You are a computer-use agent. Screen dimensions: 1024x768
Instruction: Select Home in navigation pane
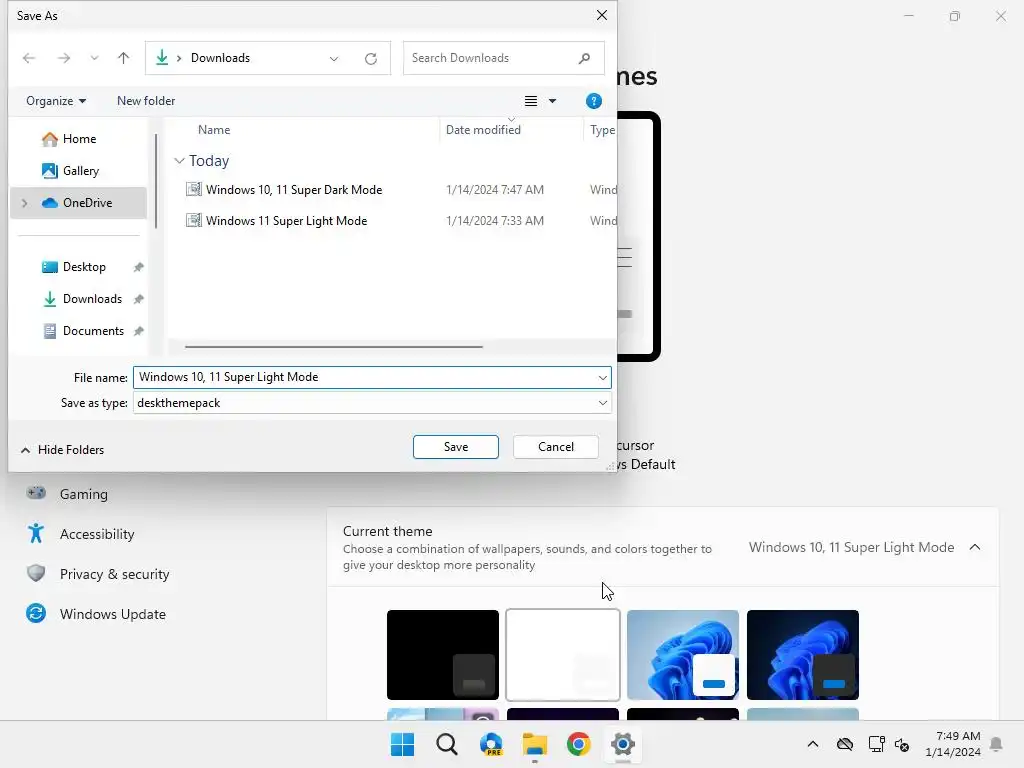click(x=78, y=138)
